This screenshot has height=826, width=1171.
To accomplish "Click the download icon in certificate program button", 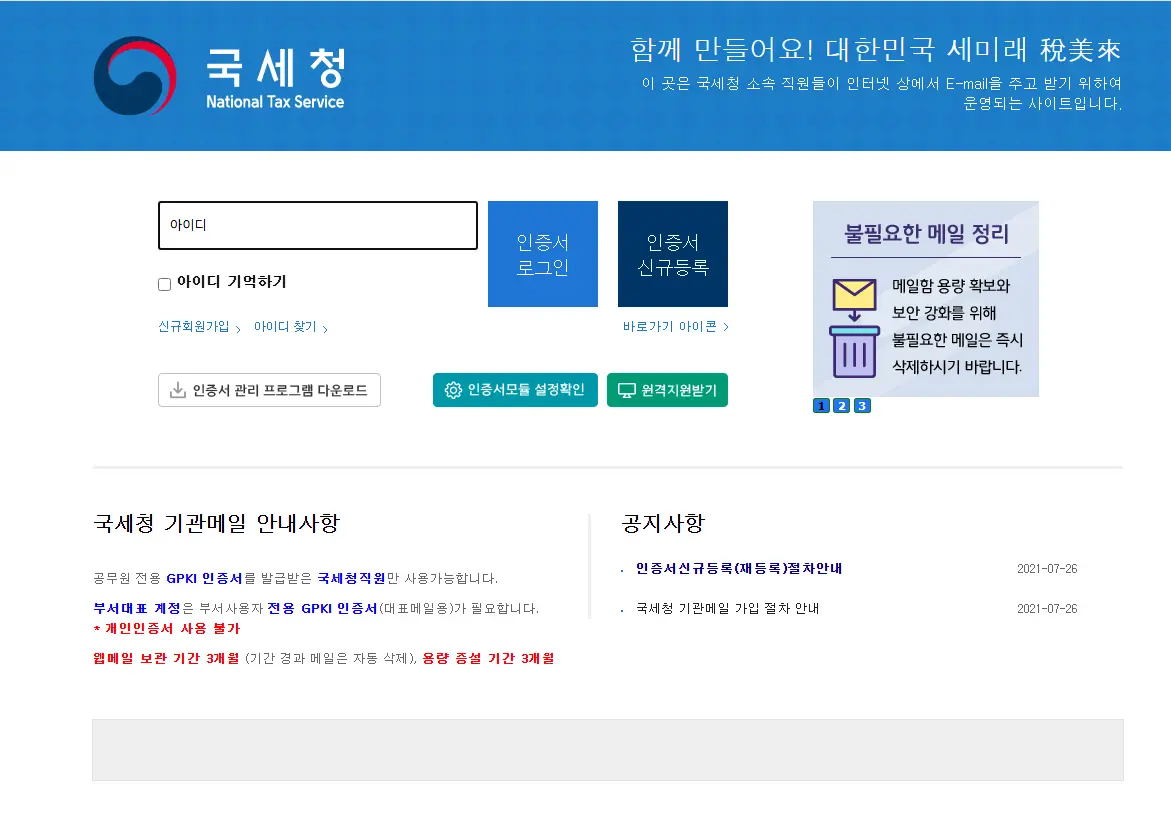I will tap(178, 390).
